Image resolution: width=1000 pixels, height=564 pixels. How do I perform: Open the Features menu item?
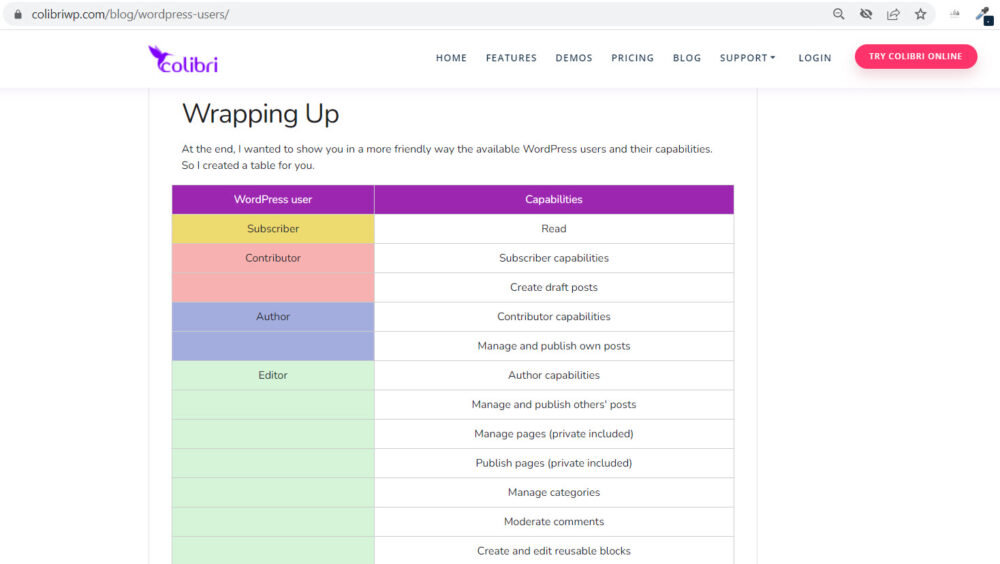tap(511, 58)
